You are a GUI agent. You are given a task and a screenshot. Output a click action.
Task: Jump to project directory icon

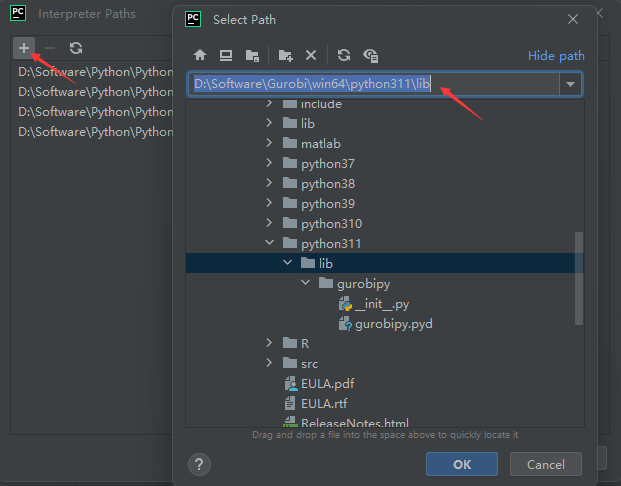tap(252, 56)
